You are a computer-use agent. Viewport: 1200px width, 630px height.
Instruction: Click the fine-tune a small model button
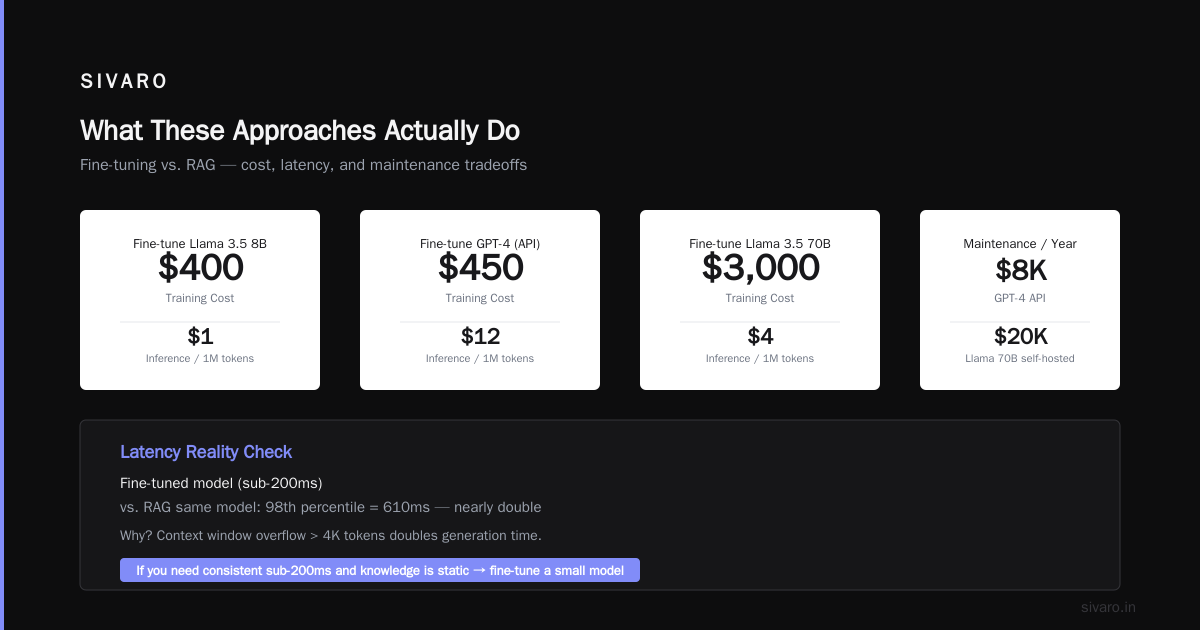pyautogui.click(x=380, y=570)
